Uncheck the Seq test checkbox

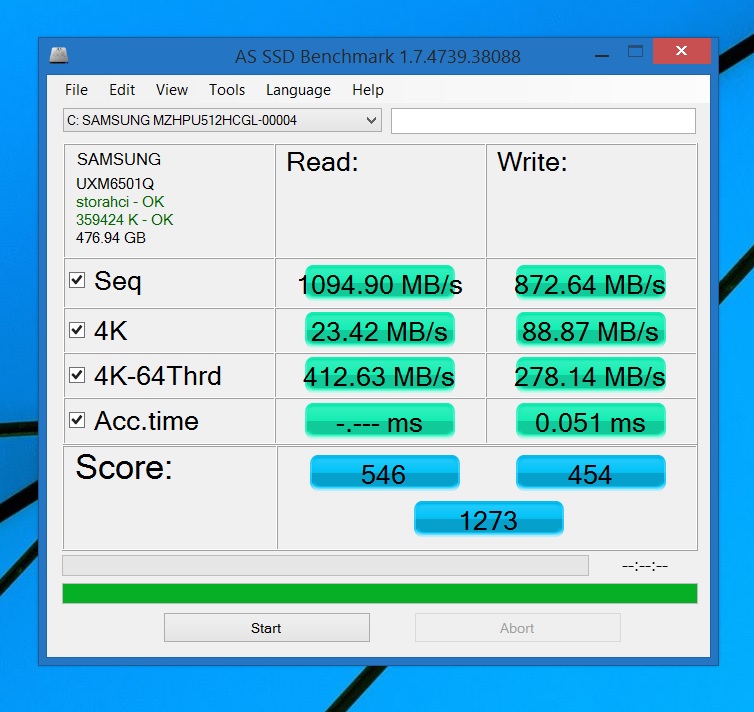click(x=77, y=280)
